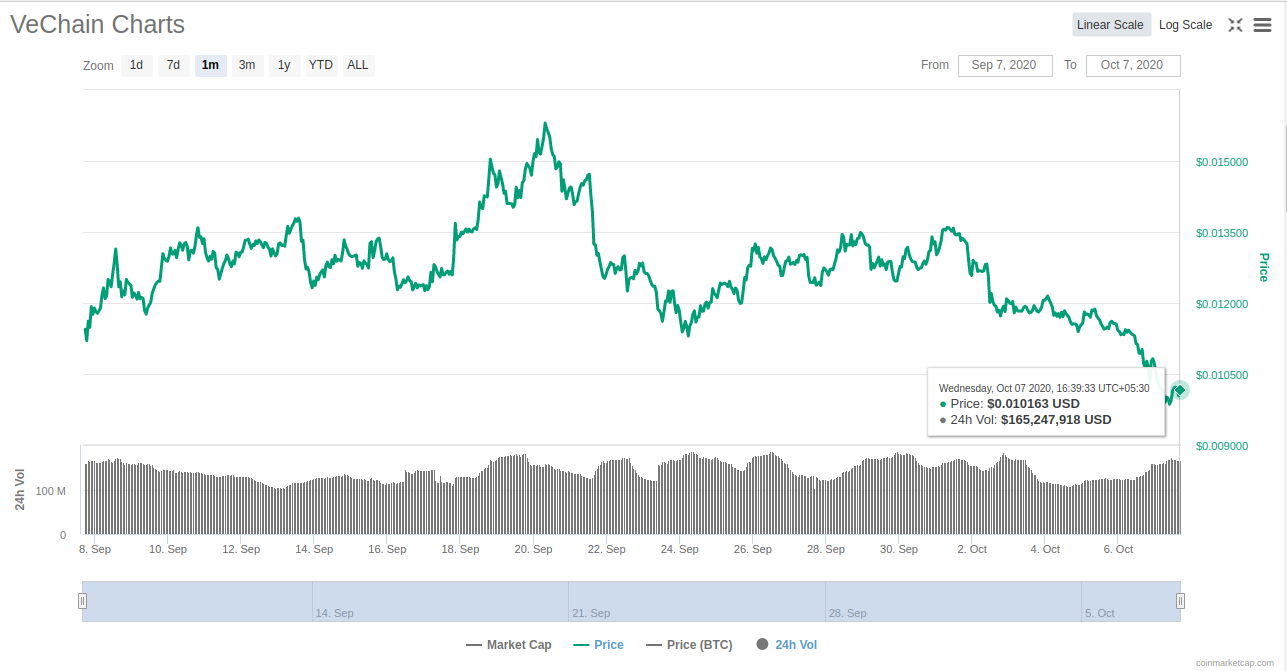Click the $0.010500 price axis label
1287x671 pixels.
[1222, 375]
